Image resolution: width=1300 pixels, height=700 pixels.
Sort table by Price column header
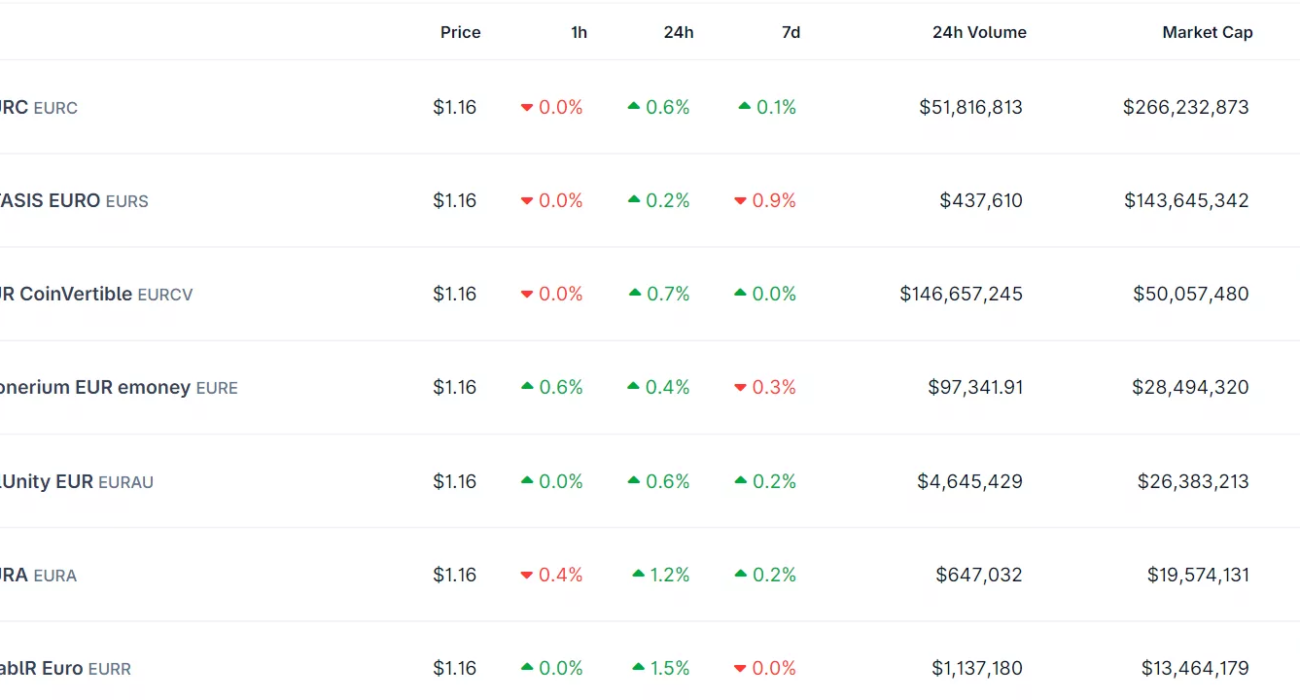click(460, 33)
